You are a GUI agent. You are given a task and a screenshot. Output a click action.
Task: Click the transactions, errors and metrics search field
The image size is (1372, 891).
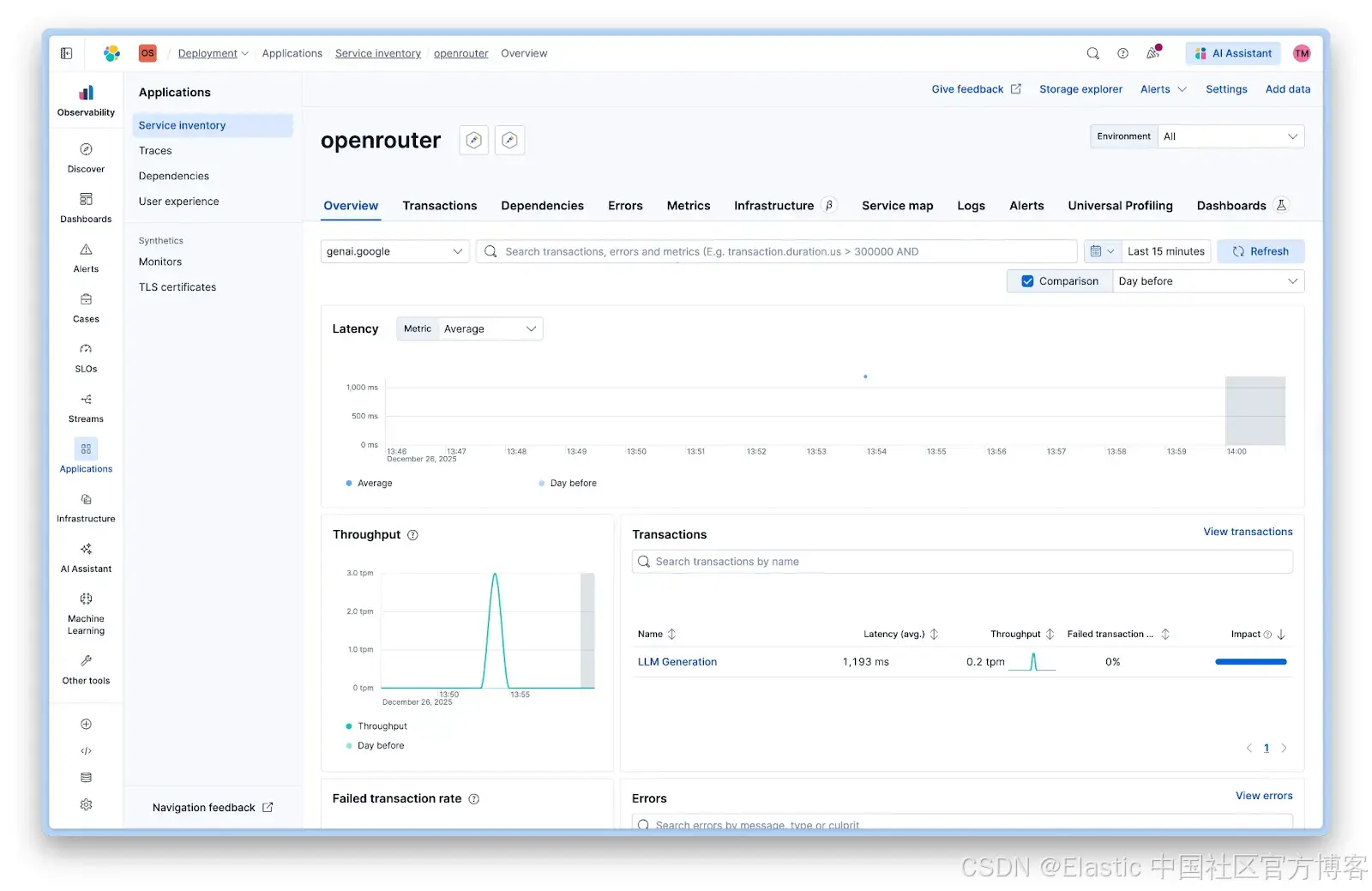point(776,251)
